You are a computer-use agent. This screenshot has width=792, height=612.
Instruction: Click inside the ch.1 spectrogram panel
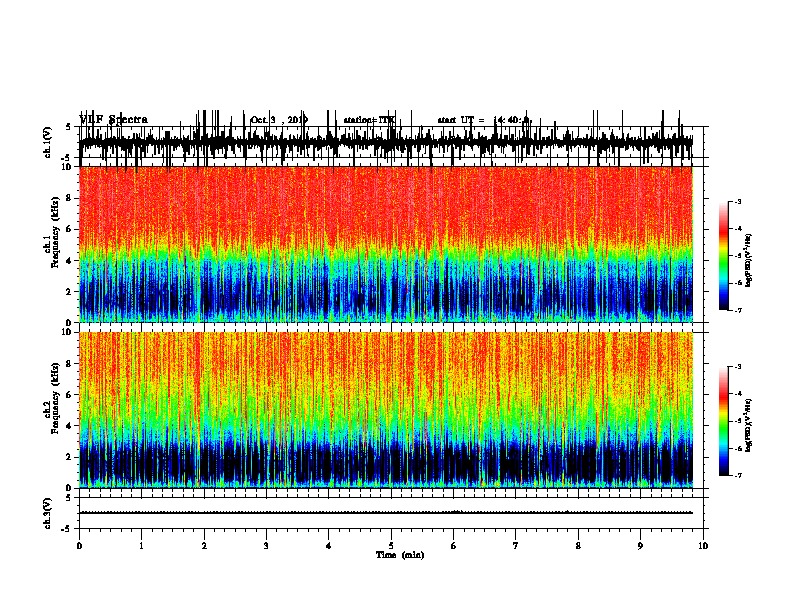point(385,244)
